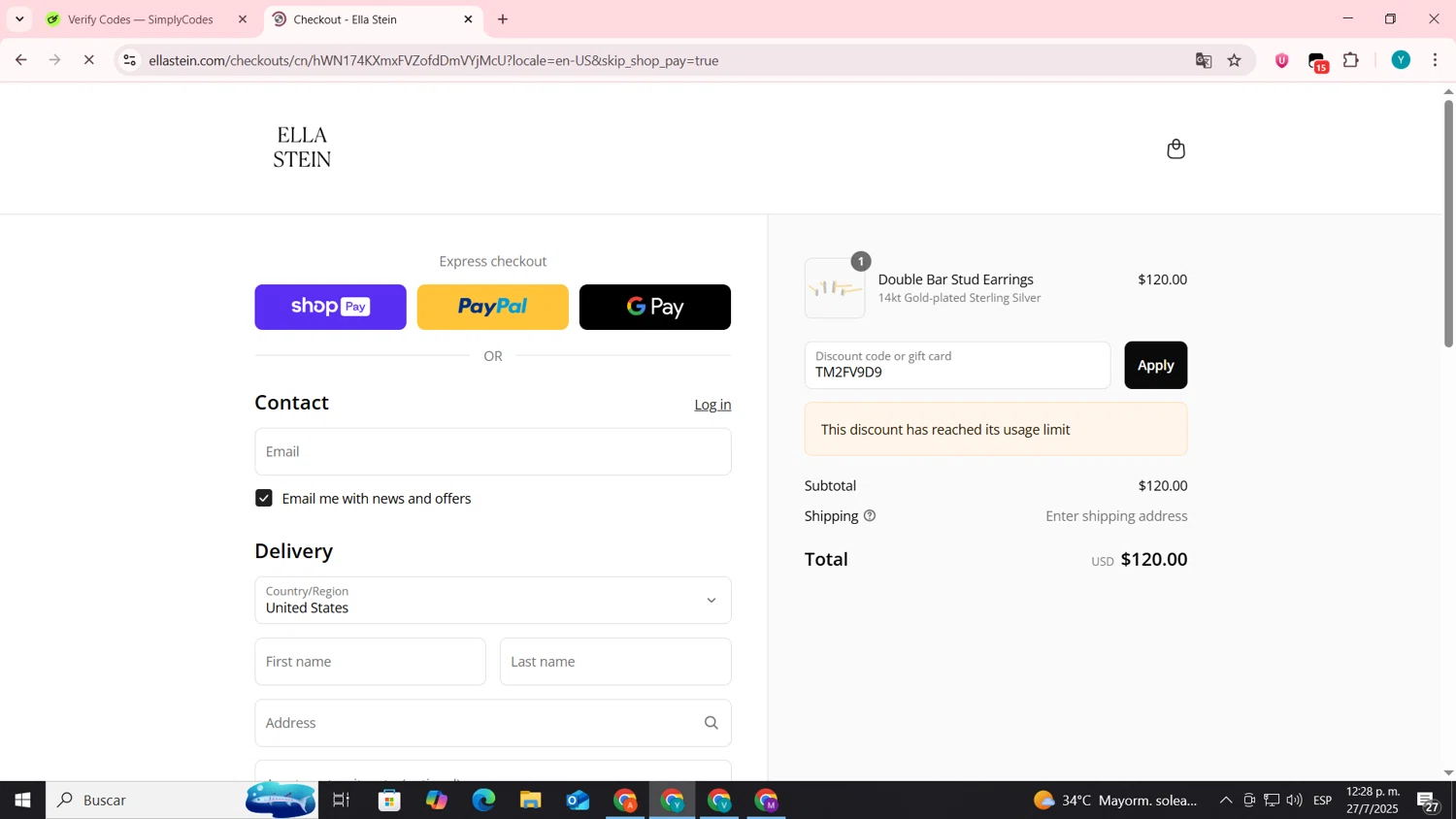This screenshot has height=819, width=1456.
Task: Expand the Country/Region dropdown
Action: [x=492, y=600]
